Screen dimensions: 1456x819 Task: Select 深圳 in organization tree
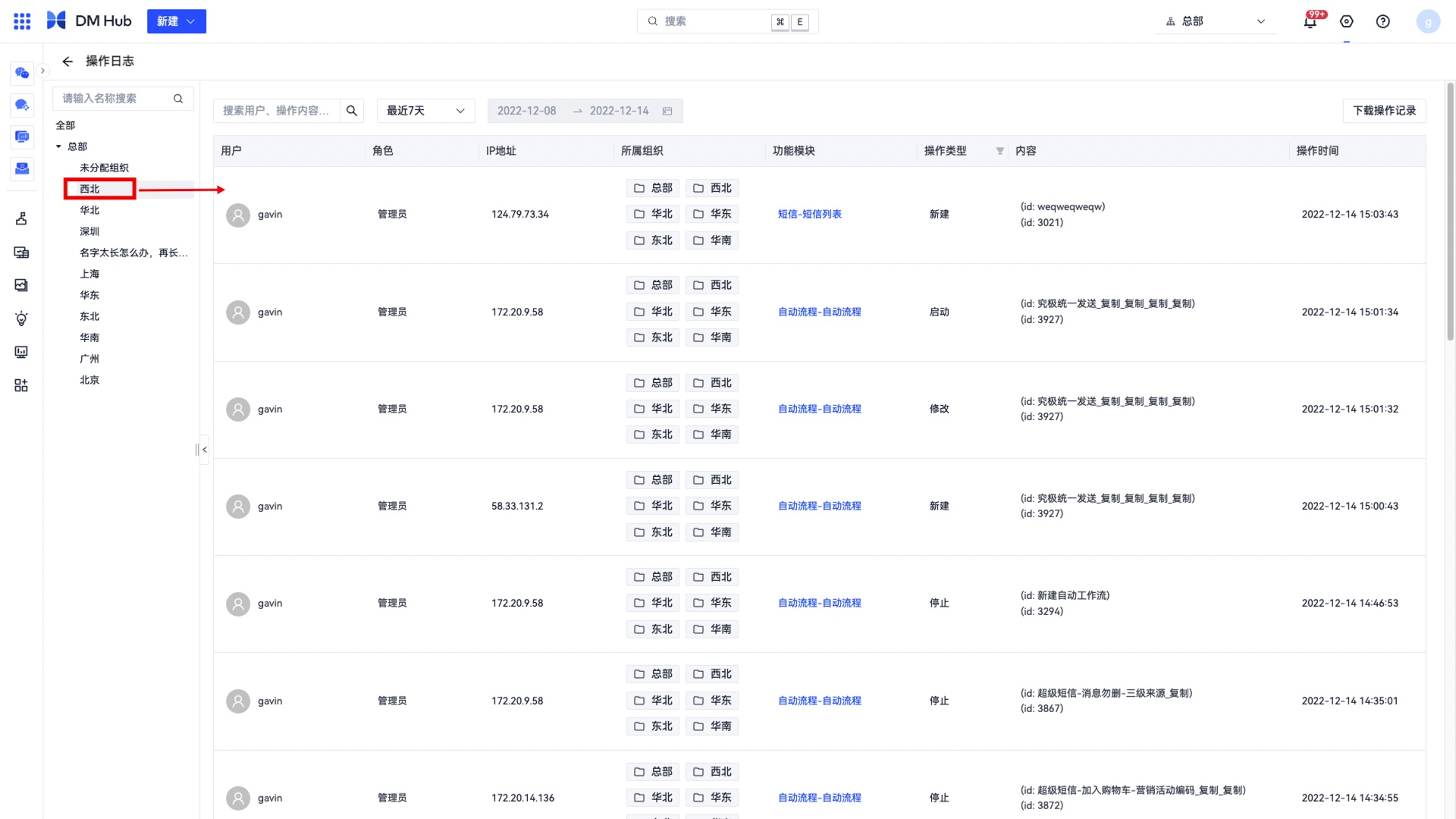(89, 231)
